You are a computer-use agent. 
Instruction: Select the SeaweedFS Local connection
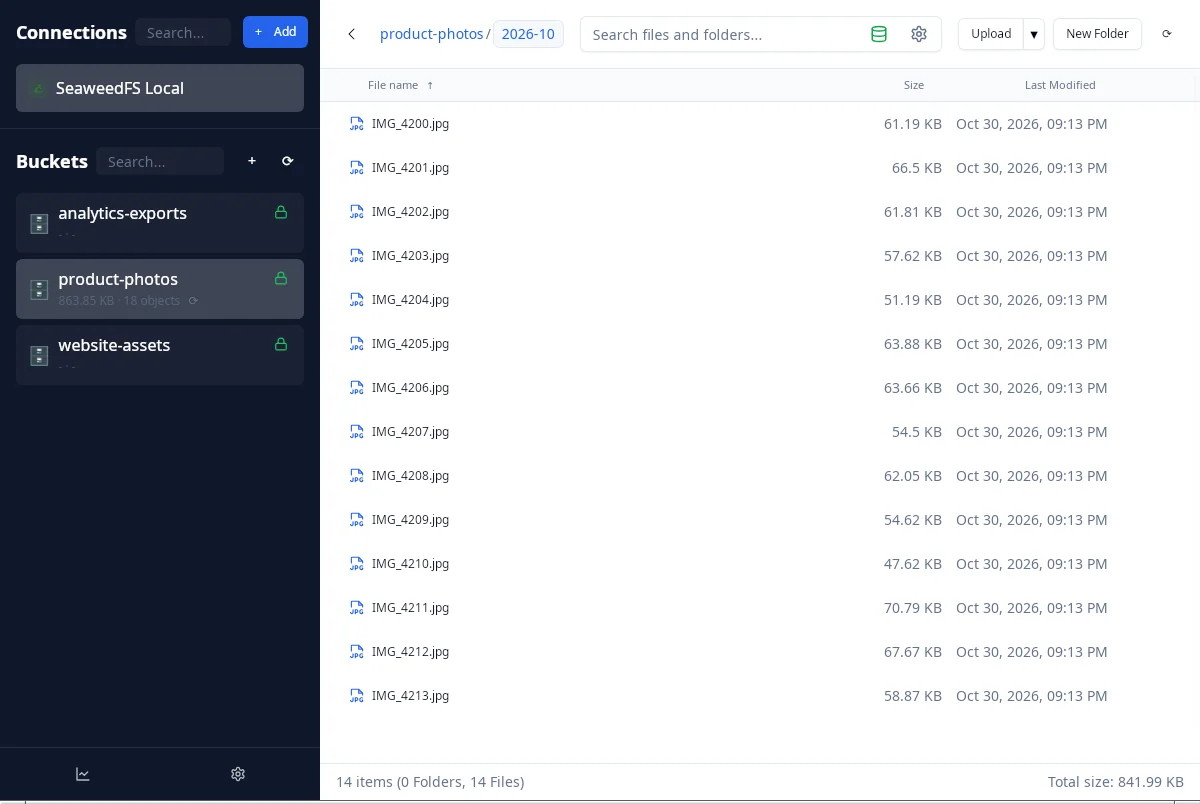click(x=160, y=88)
